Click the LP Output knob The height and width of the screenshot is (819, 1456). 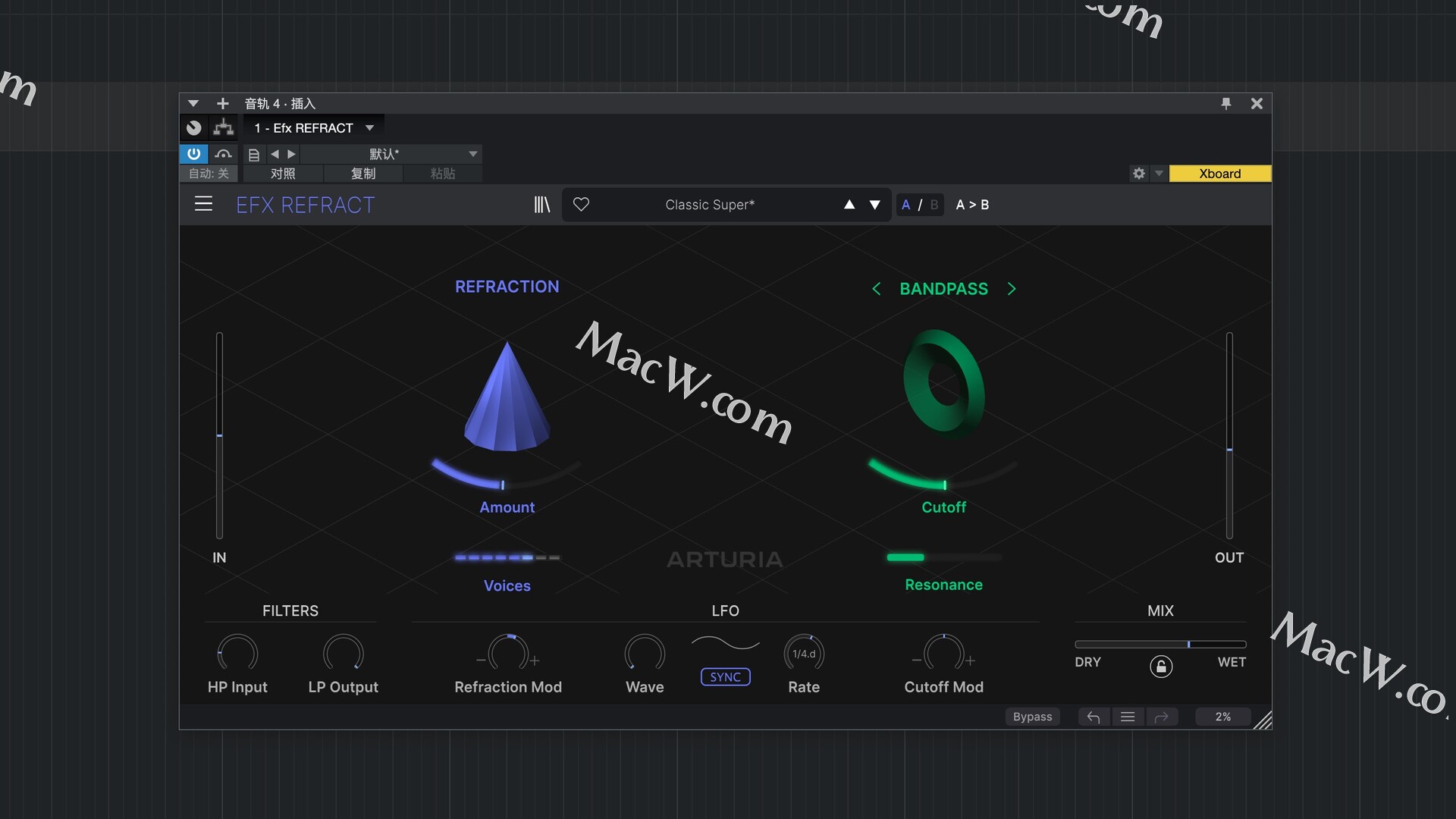(343, 654)
